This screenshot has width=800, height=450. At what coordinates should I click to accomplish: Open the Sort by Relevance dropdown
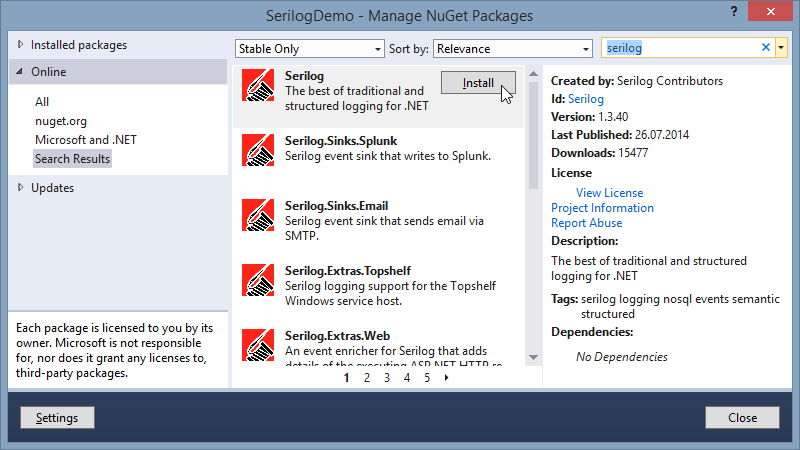coord(512,48)
